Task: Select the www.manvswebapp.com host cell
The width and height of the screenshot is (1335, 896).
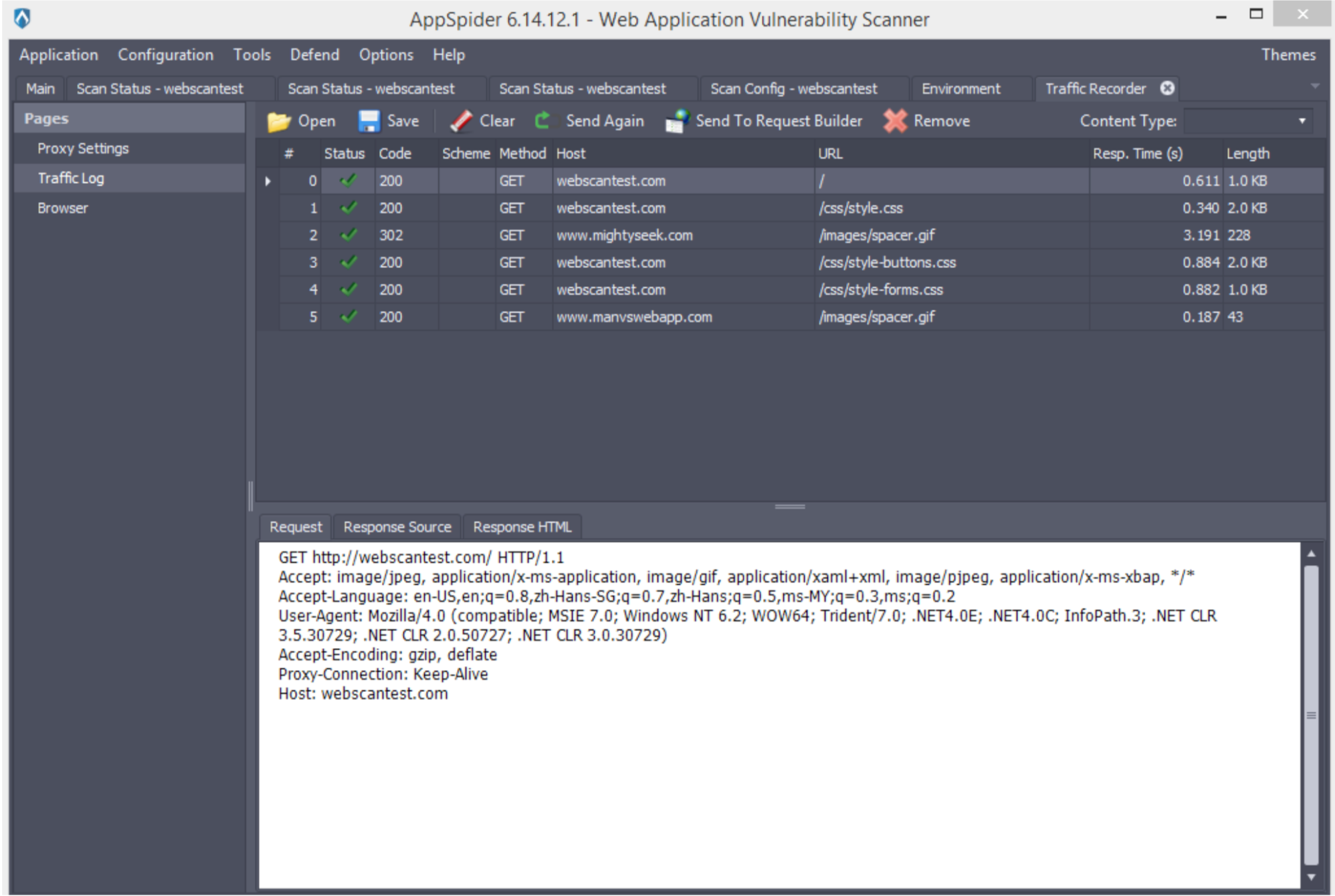Action: pyautogui.click(x=684, y=317)
